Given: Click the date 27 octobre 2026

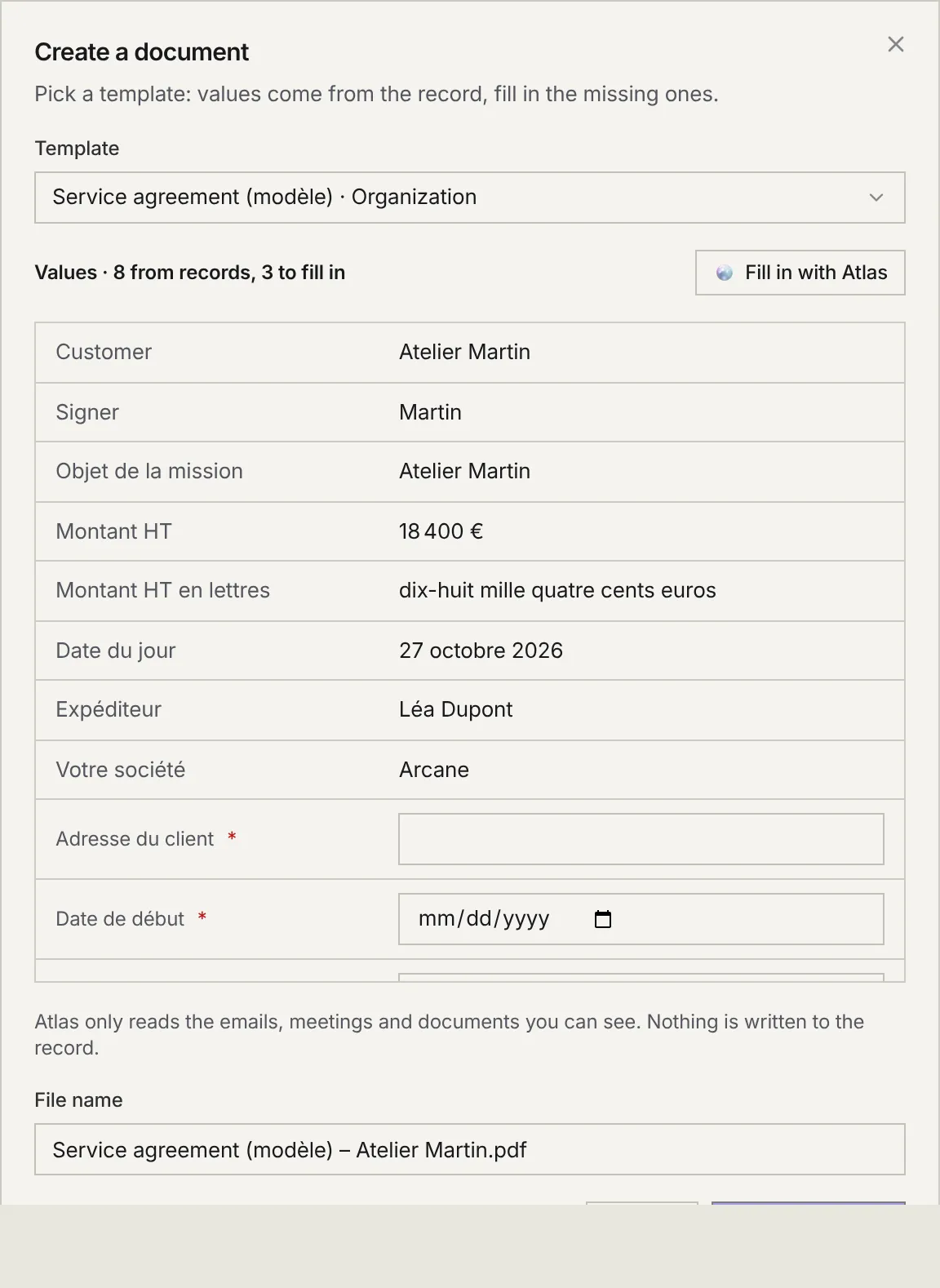Looking at the screenshot, I should point(481,651).
